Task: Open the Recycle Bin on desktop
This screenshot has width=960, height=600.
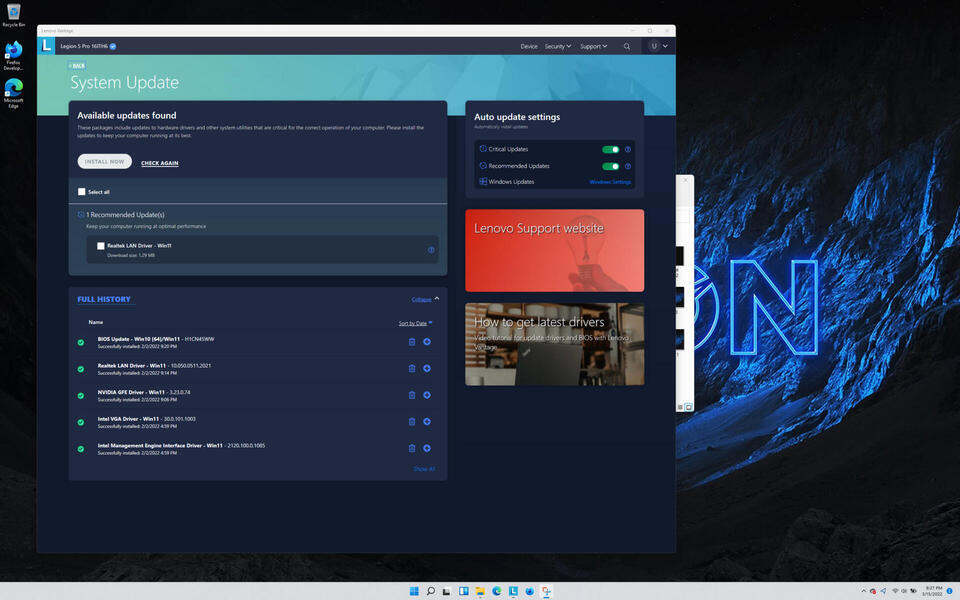Action: 13,15
